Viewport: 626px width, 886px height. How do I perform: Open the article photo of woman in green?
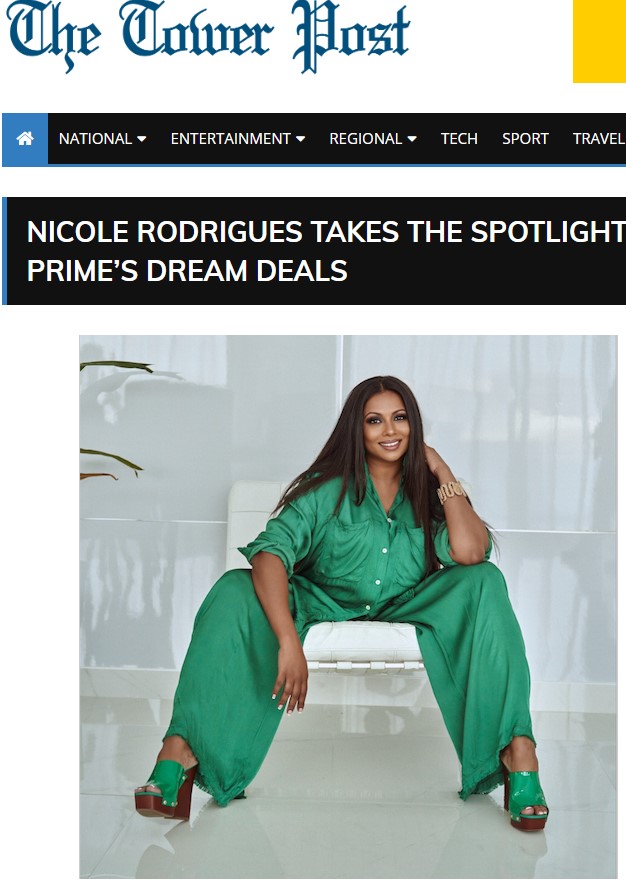(x=348, y=607)
